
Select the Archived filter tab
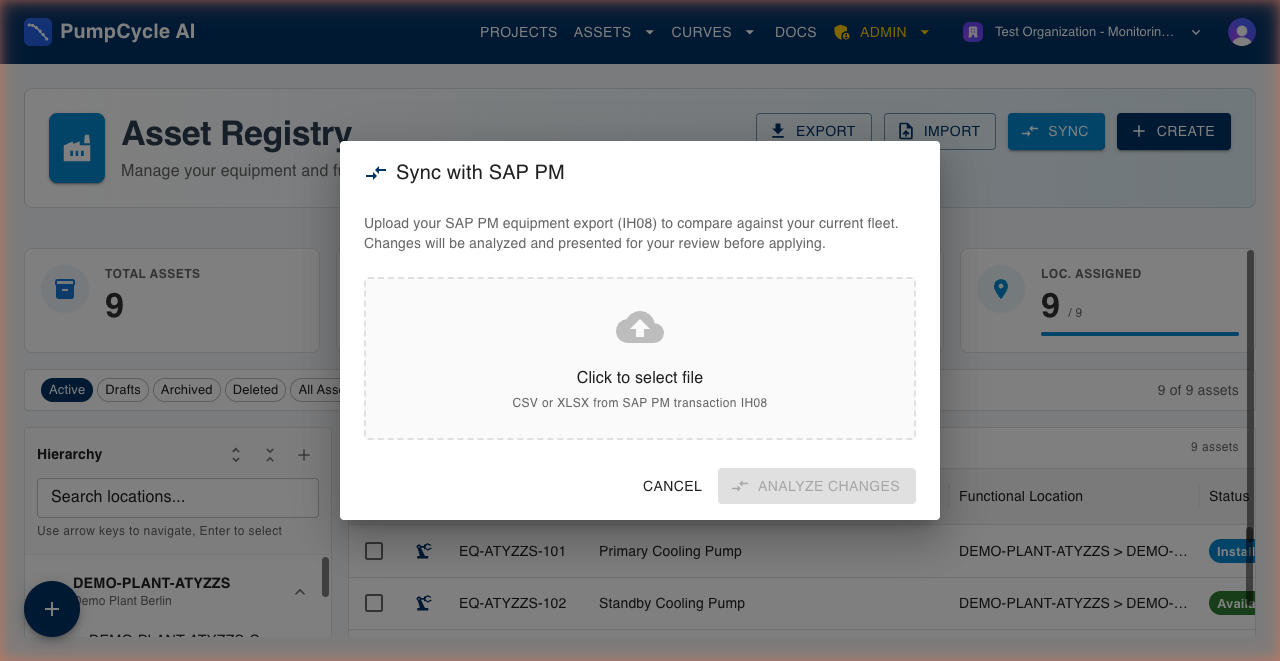coord(186,390)
